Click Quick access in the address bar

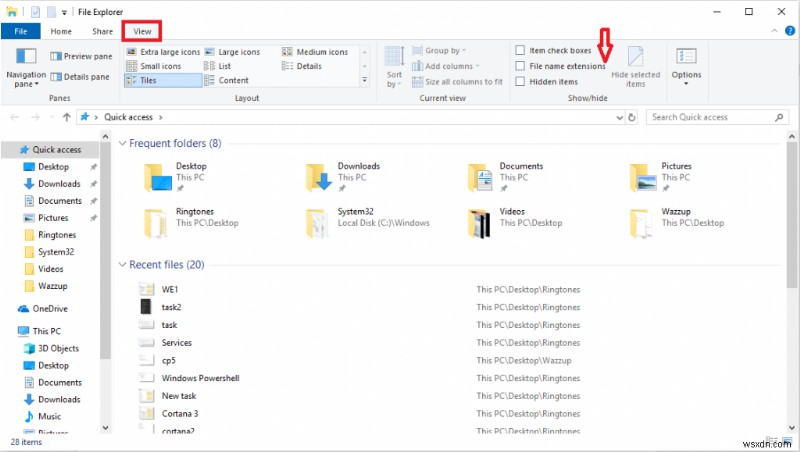click(x=129, y=117)
